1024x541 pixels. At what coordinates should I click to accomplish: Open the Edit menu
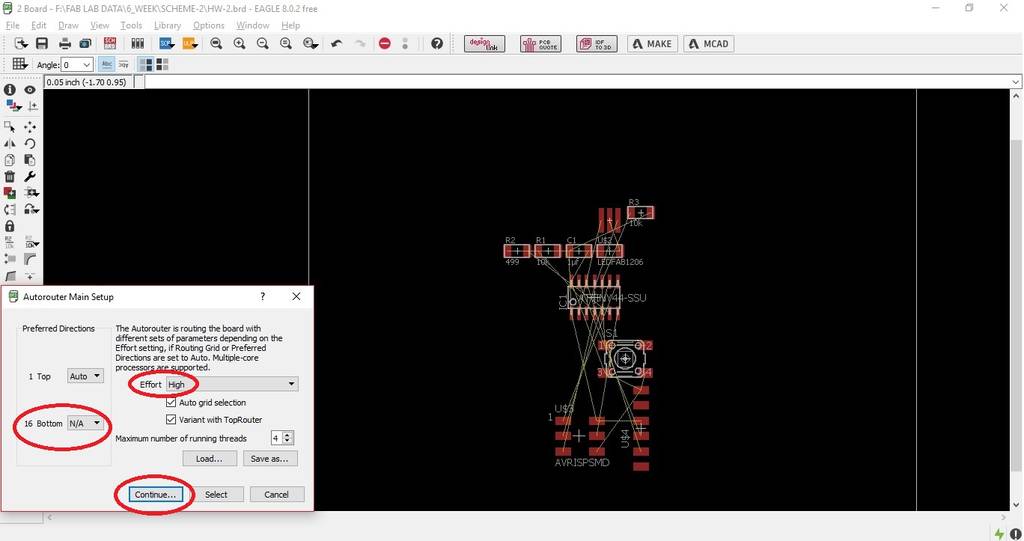pos(39,25)
